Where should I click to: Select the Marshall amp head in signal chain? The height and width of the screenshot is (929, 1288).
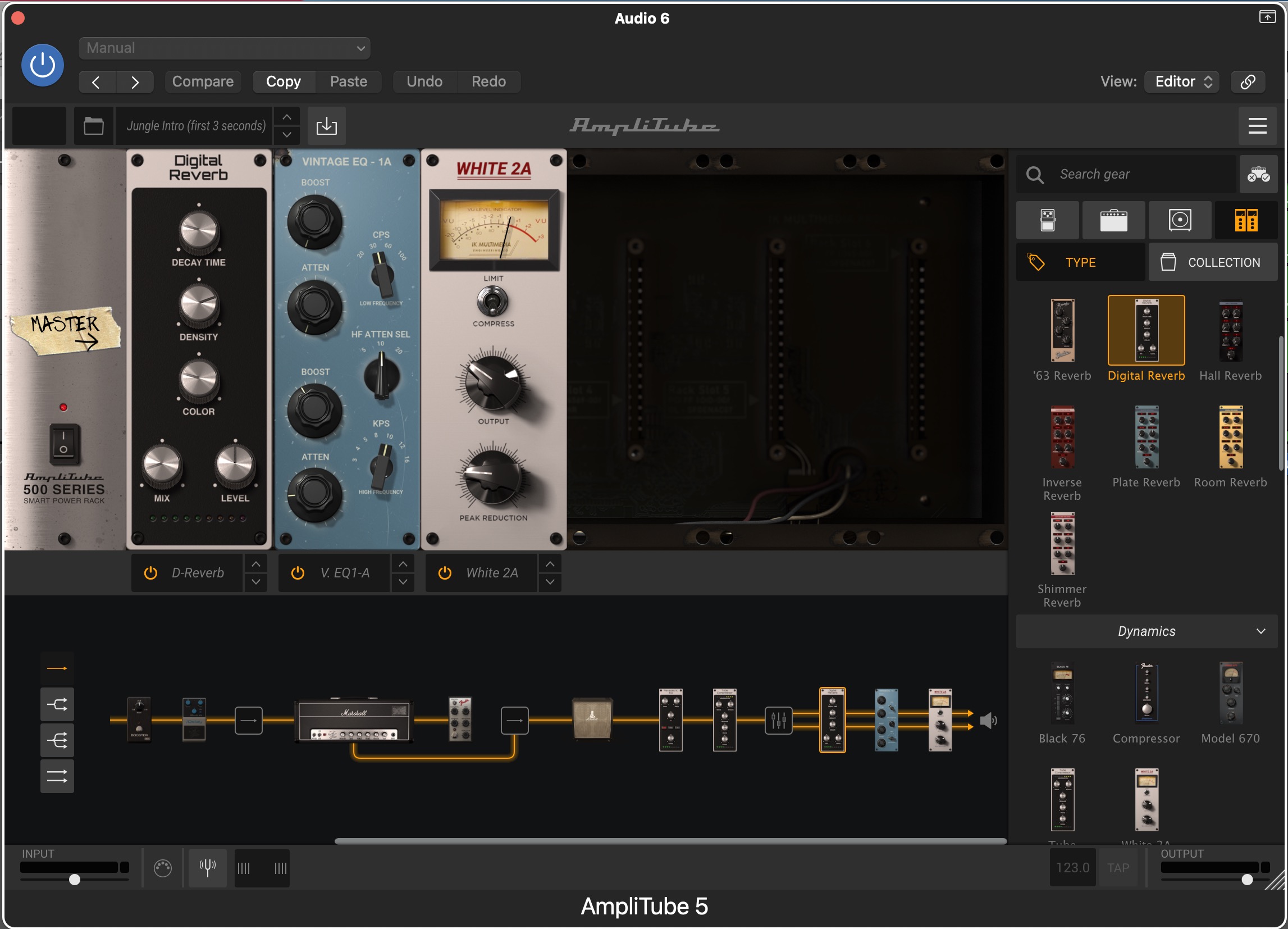point(354,720)
